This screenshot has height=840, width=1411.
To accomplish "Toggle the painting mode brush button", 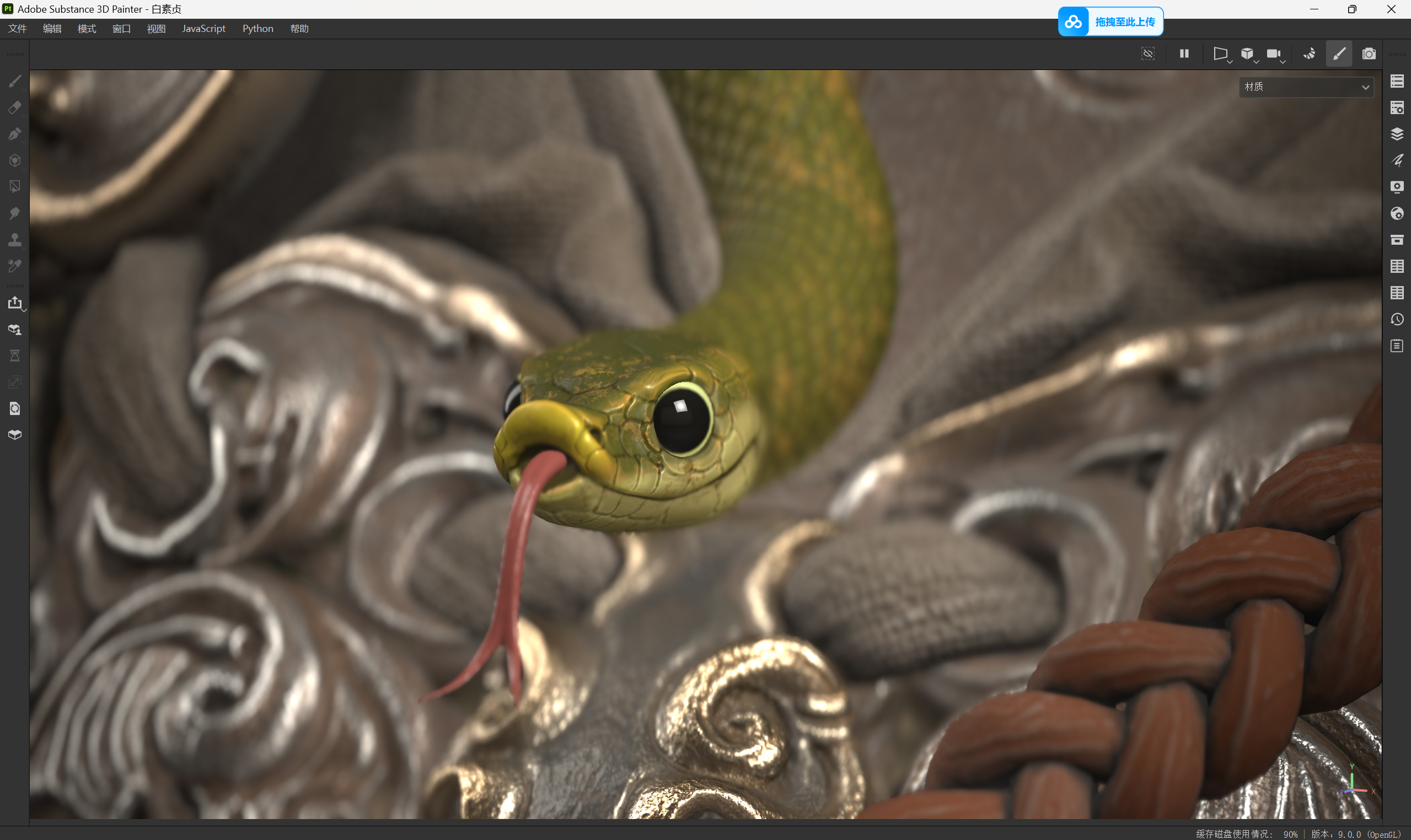I will coord(1339,54).
